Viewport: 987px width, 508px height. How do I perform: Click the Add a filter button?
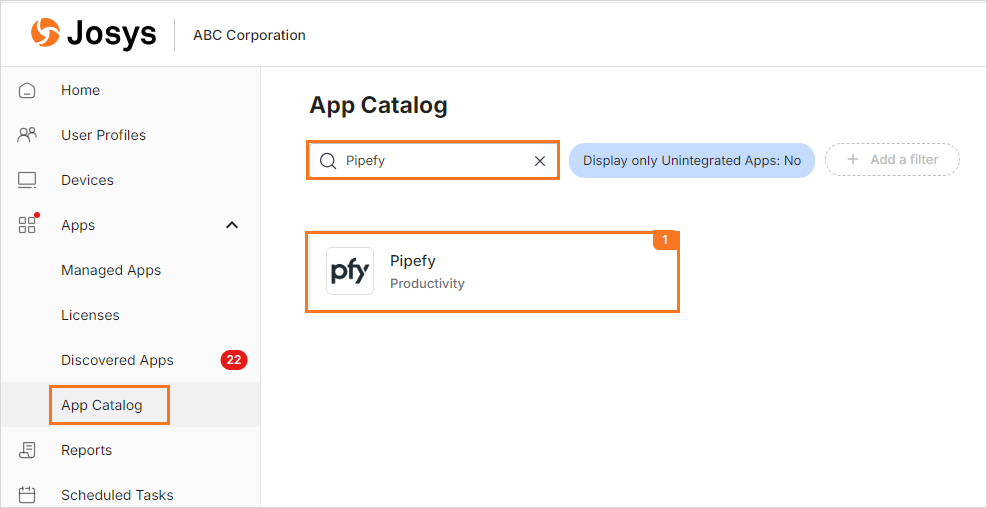(893, 159)
